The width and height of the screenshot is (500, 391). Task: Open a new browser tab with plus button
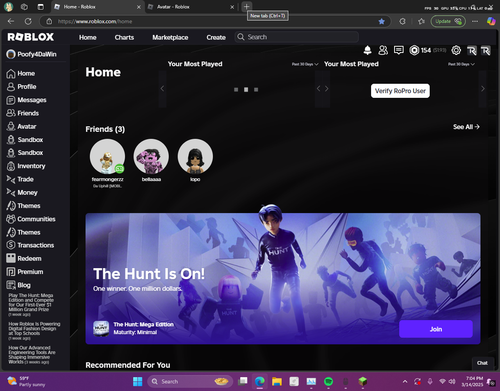point(246,6)
